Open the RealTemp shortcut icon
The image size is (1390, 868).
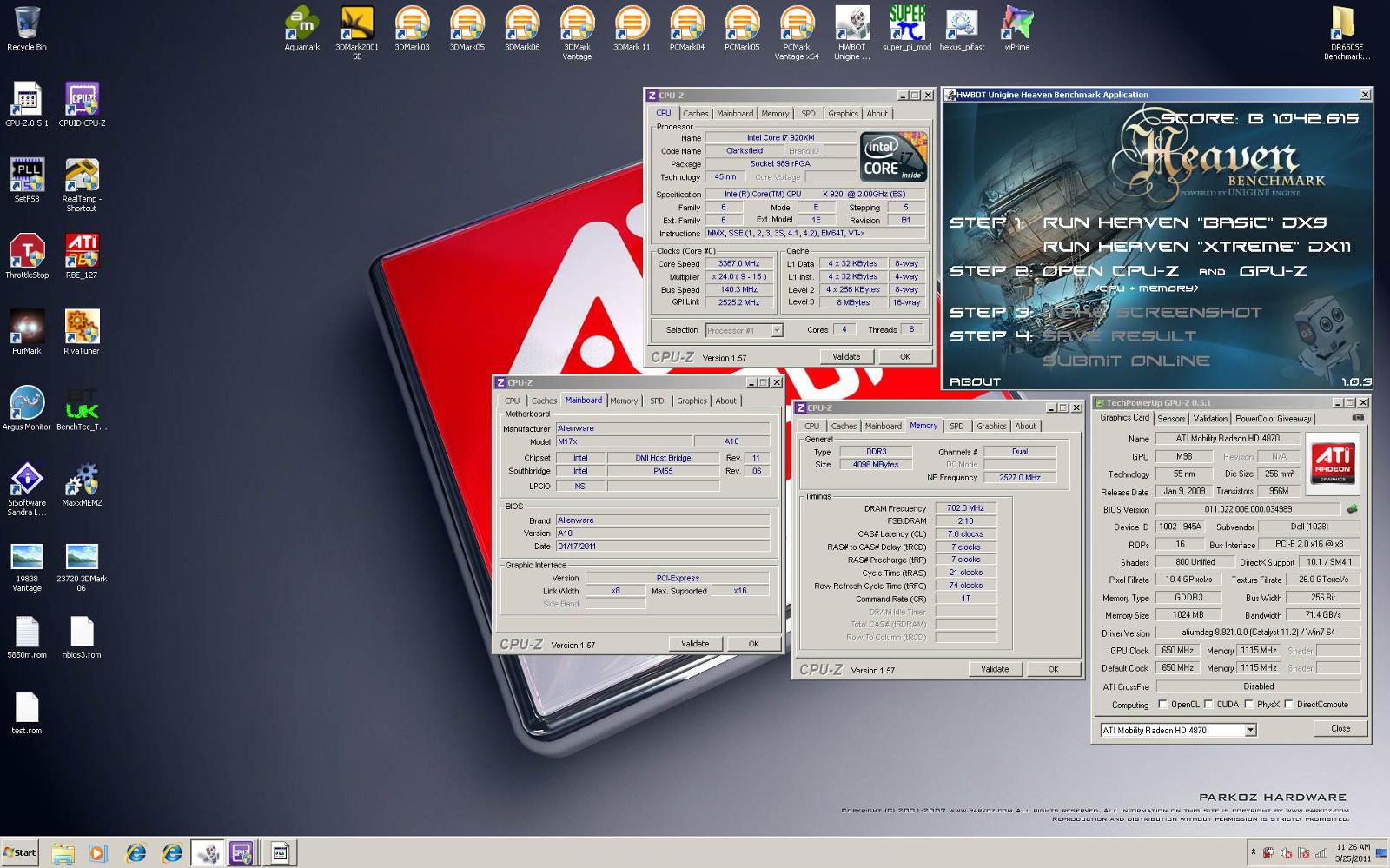coord(82,184)
